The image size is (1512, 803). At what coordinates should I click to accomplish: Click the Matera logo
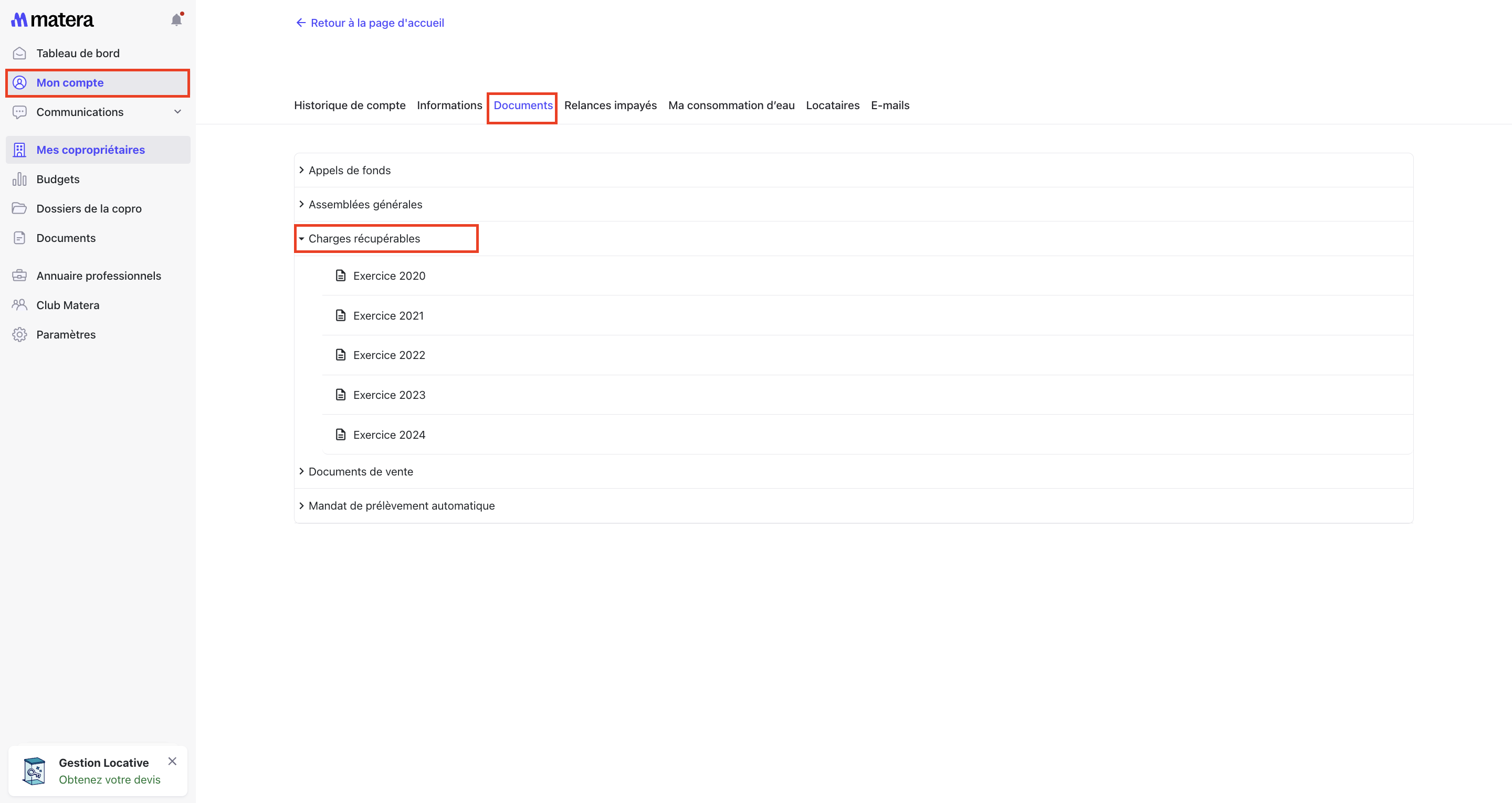(52, 20)
